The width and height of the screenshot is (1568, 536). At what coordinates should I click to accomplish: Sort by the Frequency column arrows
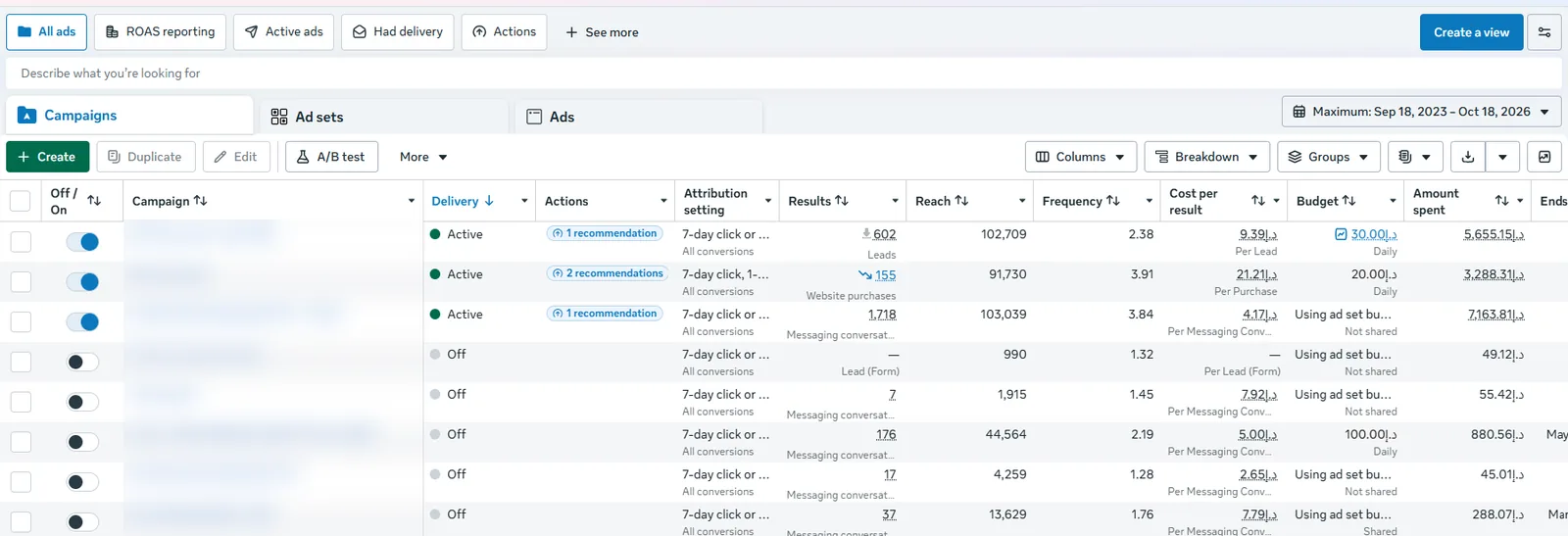1112,201
